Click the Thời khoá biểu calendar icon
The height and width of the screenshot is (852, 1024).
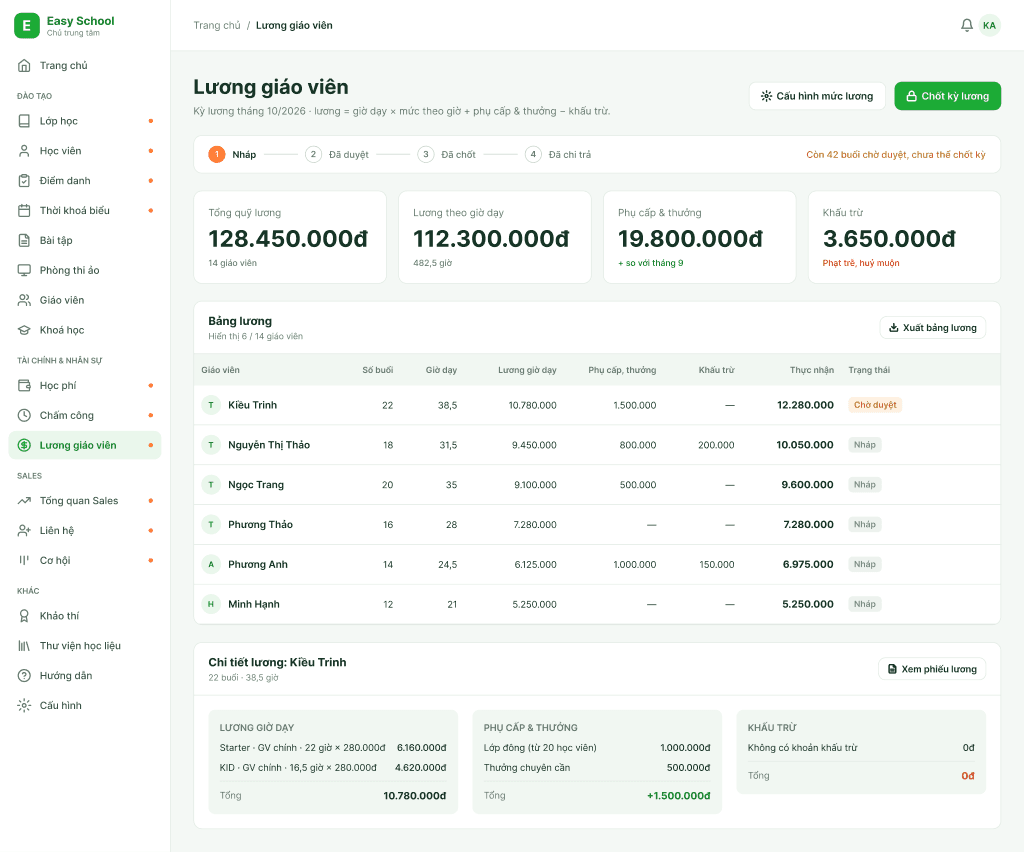pyautogui.click(x=24, y=210)
